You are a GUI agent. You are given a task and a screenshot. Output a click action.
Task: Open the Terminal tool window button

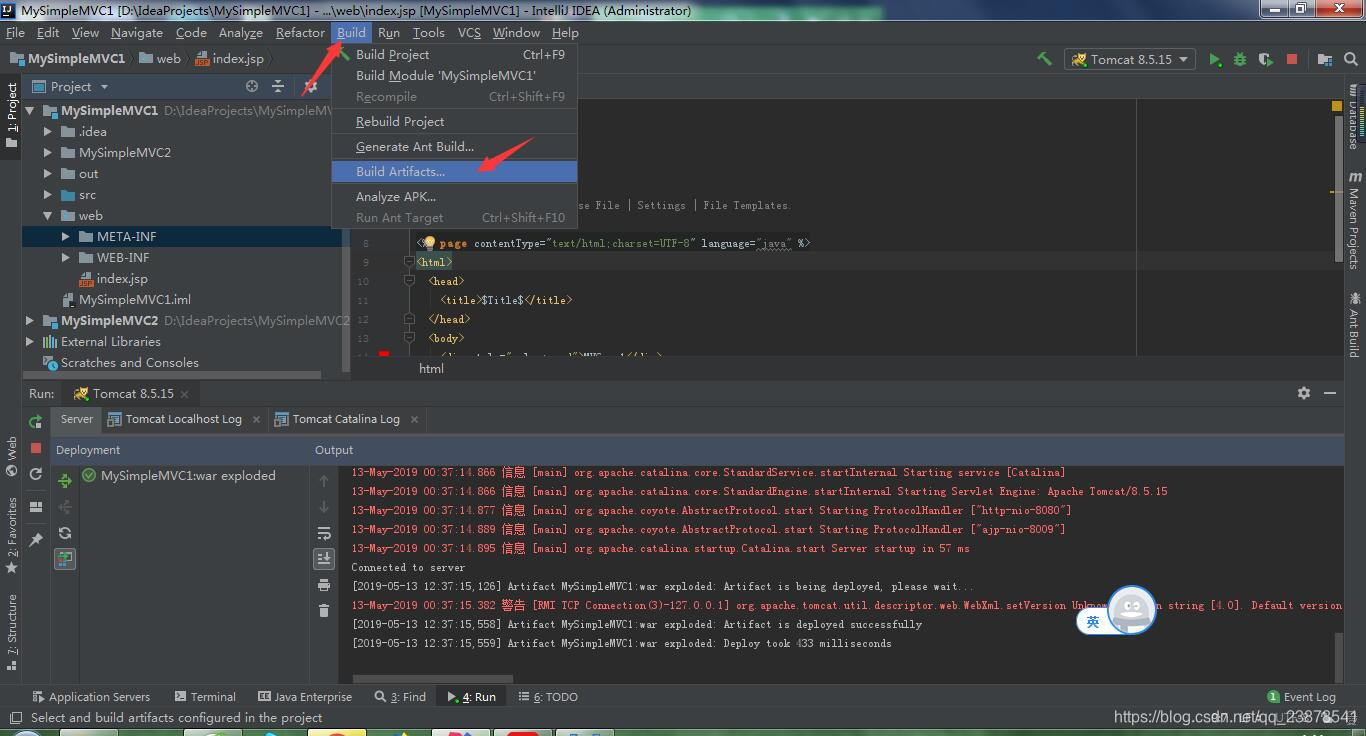point(205,696)
